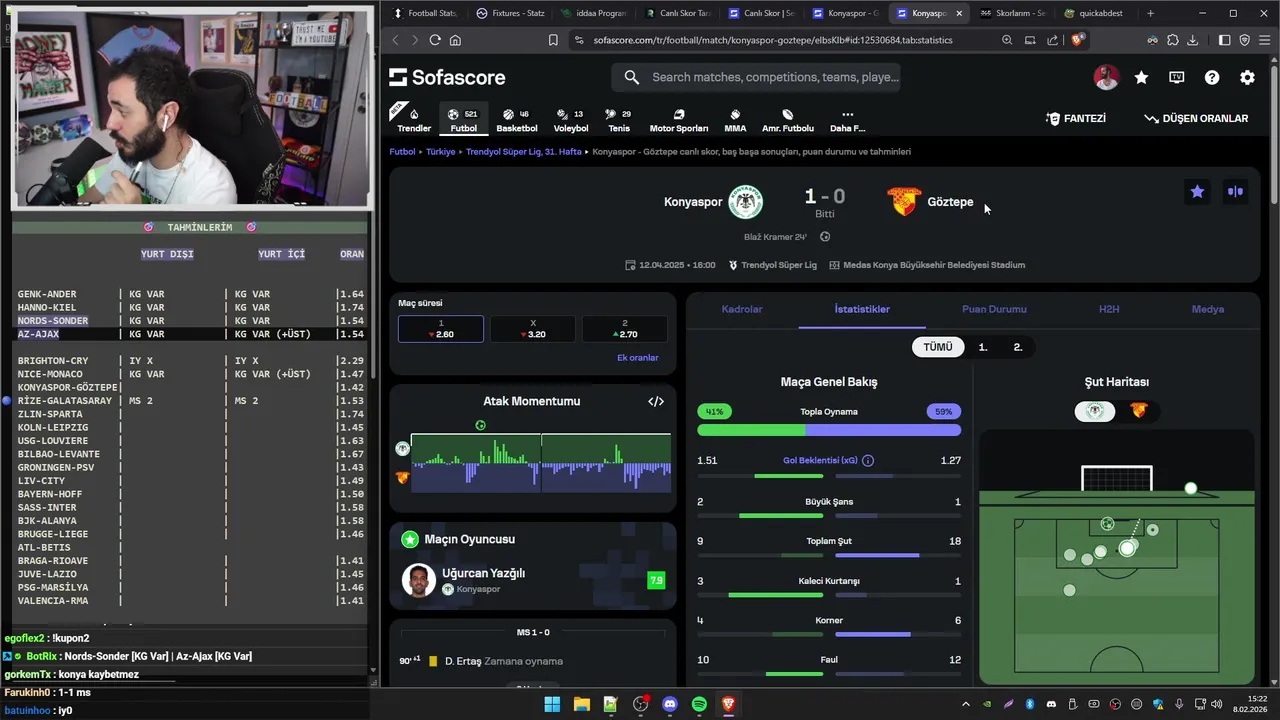The width and height of the screenshot is (1280, 720).
Task: Click ball possession progress bar
Action: click(x=829, y=430)
